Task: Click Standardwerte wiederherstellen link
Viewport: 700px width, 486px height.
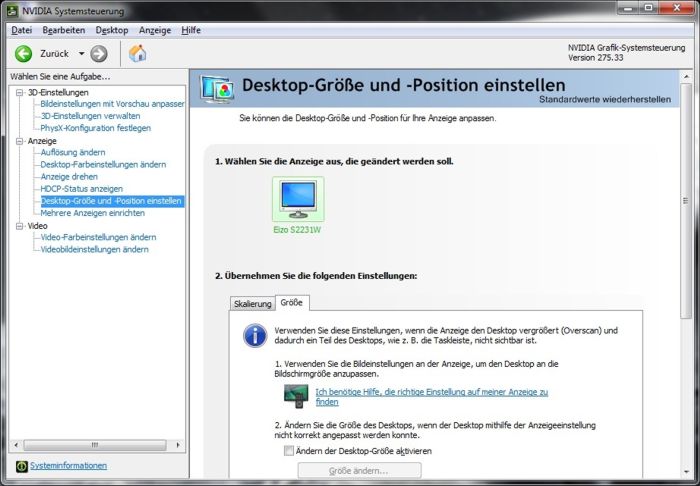Action: [605, 100]
